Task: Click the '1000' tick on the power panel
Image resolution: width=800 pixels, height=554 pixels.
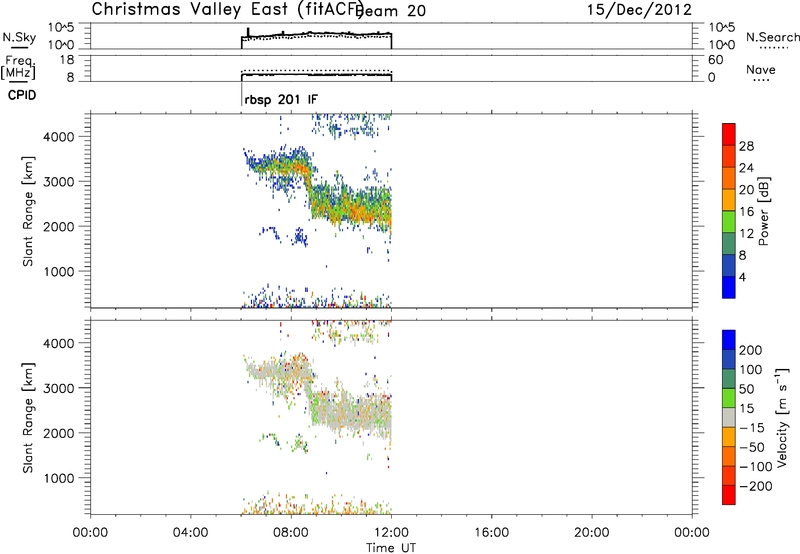Action: 59,271
